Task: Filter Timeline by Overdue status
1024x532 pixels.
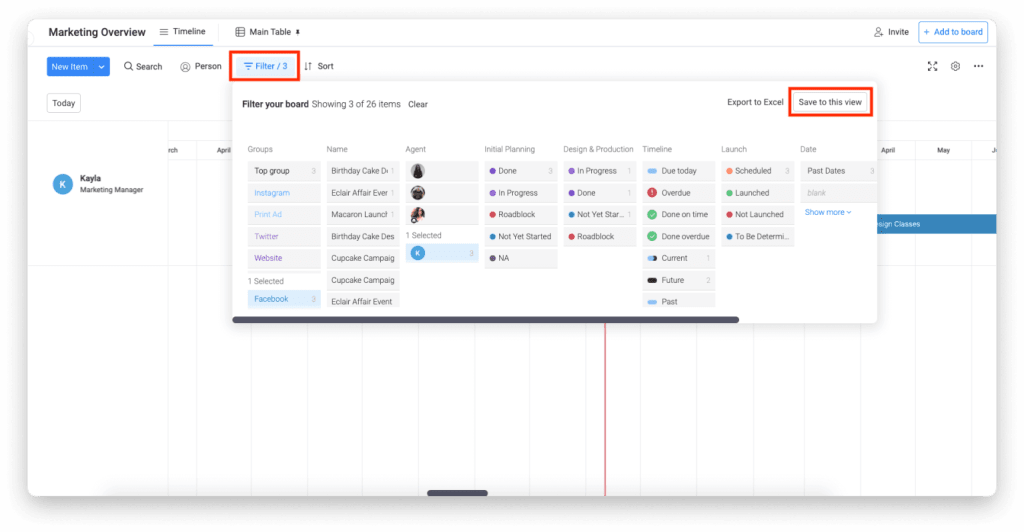Action: pyautogui.click(x=679, y=193)
